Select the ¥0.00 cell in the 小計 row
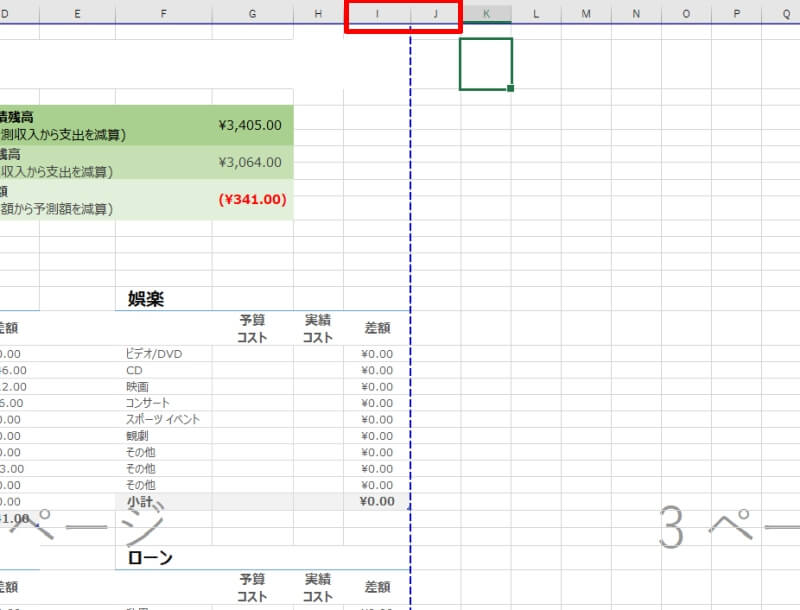The height and width of the screenshot is (610, 800). 377,501
